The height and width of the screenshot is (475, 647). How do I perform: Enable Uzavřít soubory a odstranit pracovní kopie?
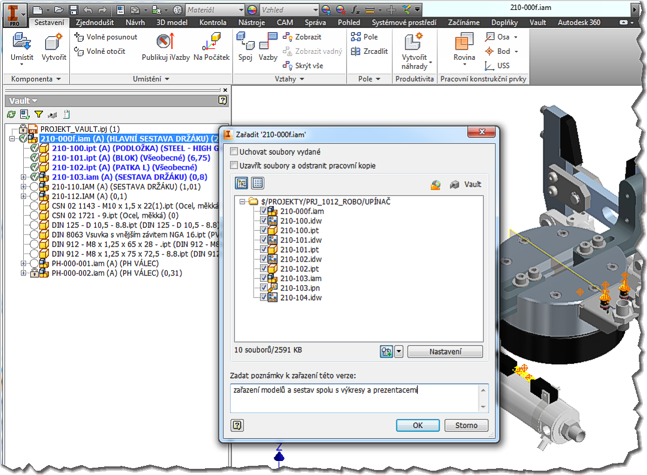(234, 165)
